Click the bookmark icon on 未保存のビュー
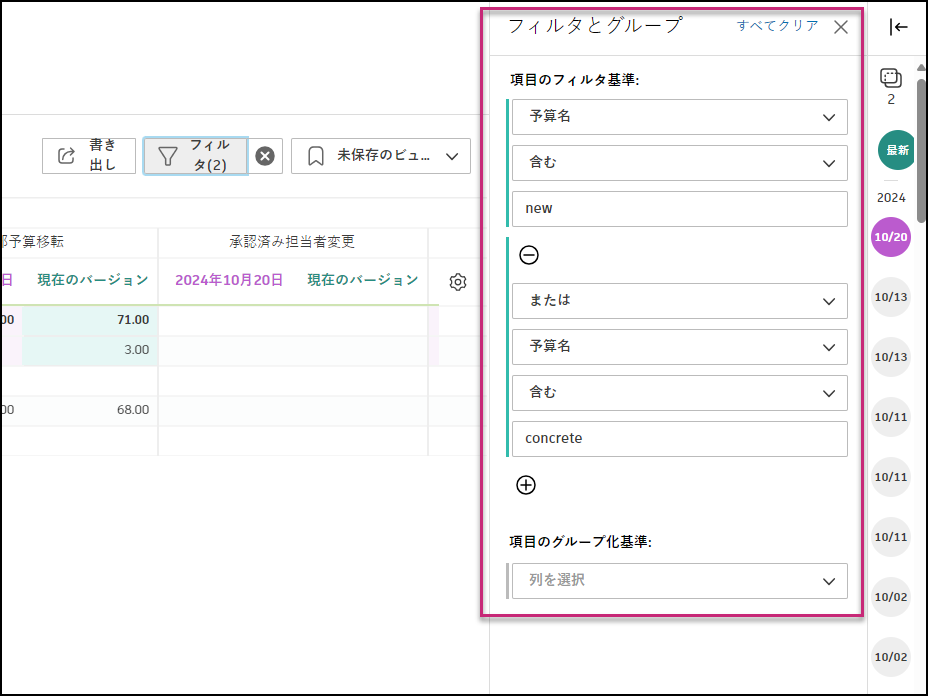This screenshot has width=928, height=696. tap(313, 156)
